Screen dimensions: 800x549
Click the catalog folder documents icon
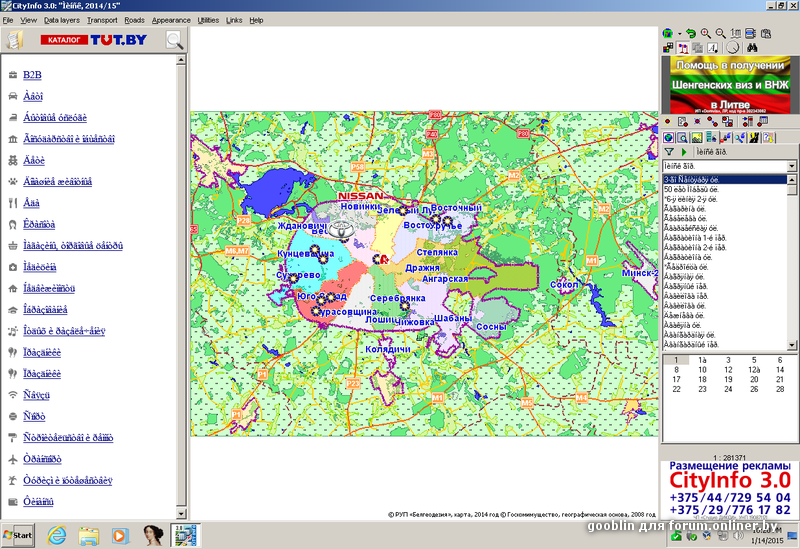[14, 41]
